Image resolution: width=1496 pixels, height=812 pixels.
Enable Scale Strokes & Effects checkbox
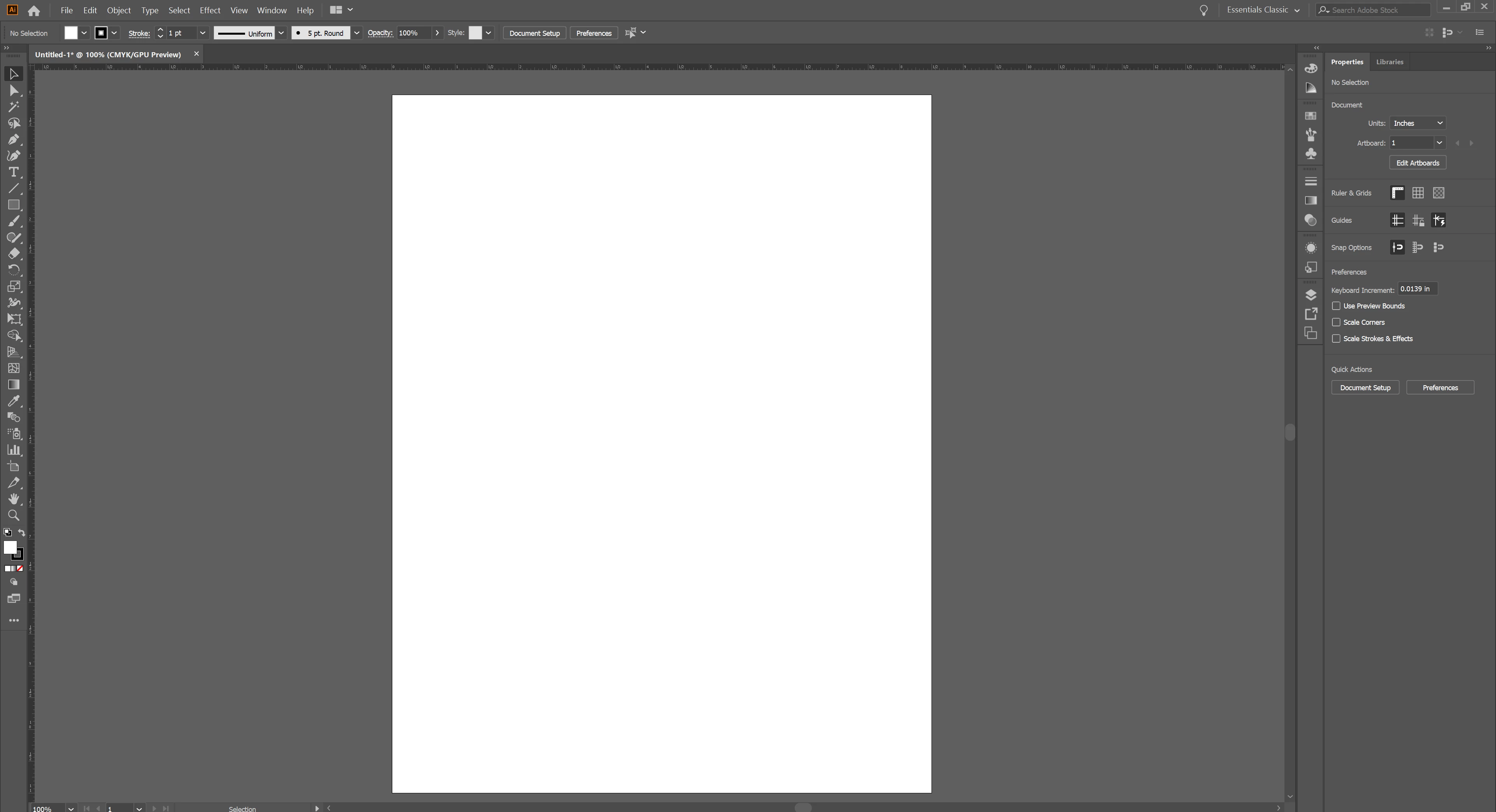click(x=1336, y=338)
